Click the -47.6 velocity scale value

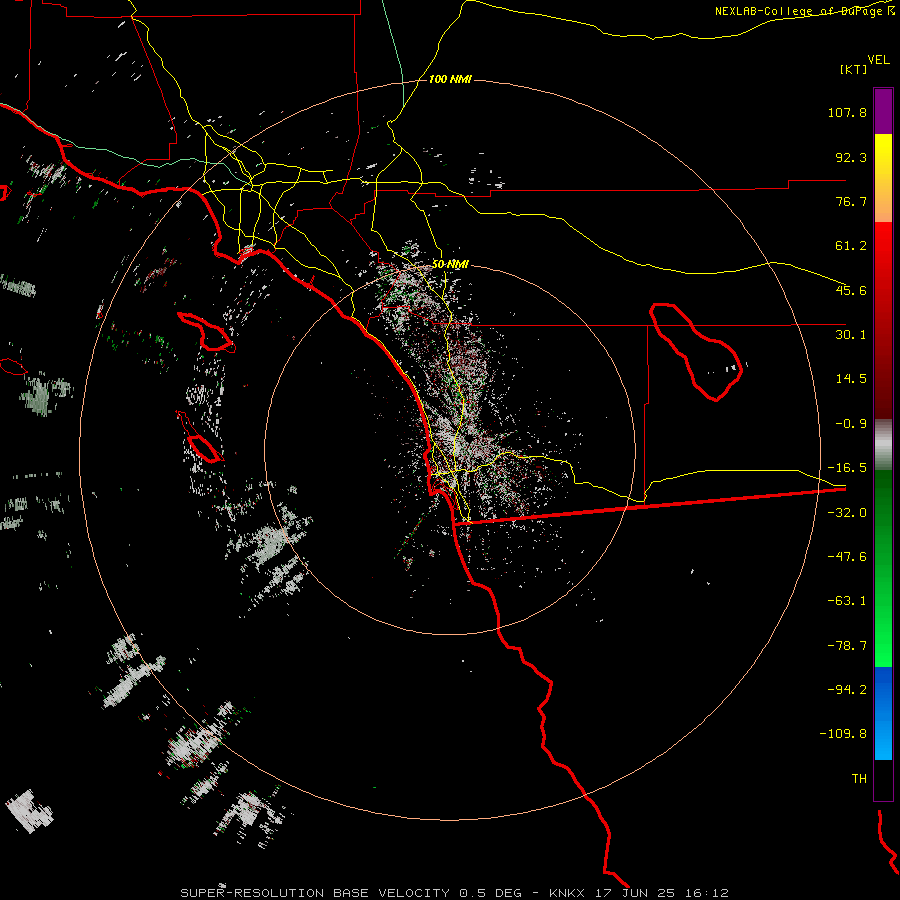[847, 557]
